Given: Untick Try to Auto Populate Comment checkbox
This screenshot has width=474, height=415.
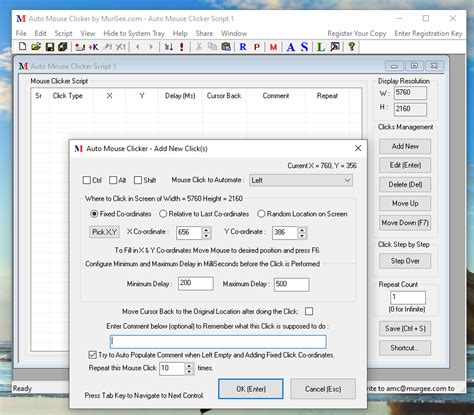Looking at the screenshot, I should tap(93, 355).
